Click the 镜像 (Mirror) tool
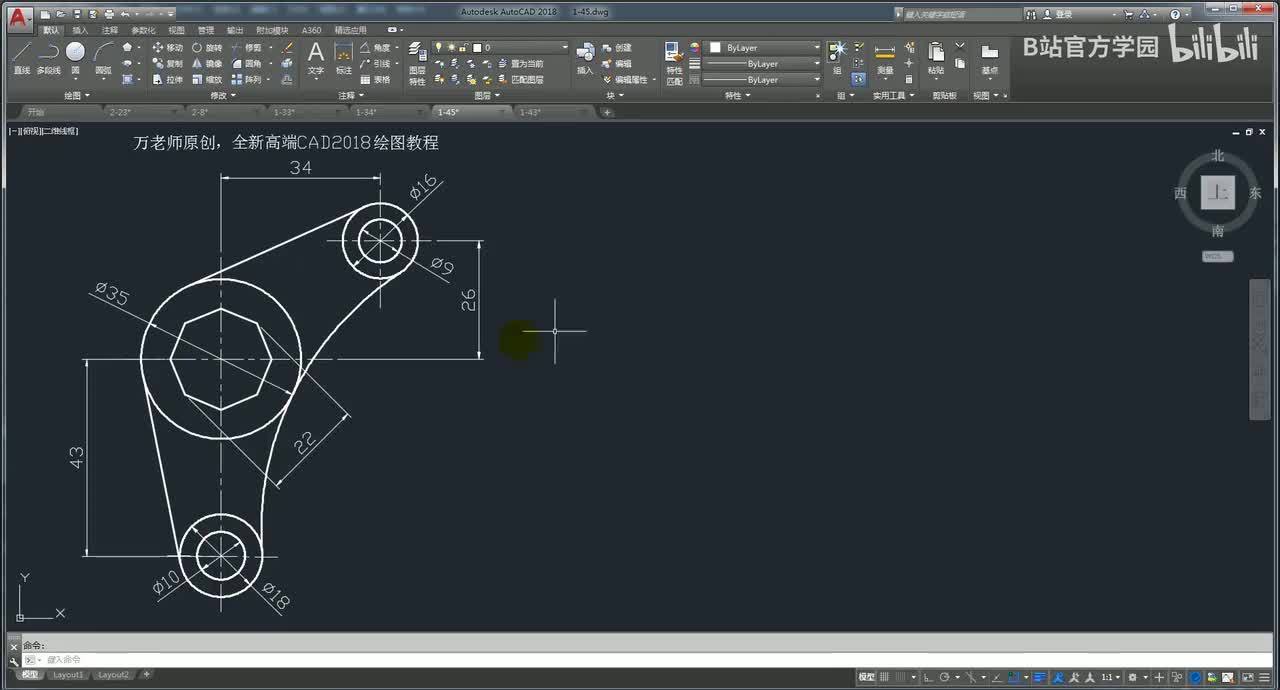This screenshot has height=690, width=1280. pos(207,63)
